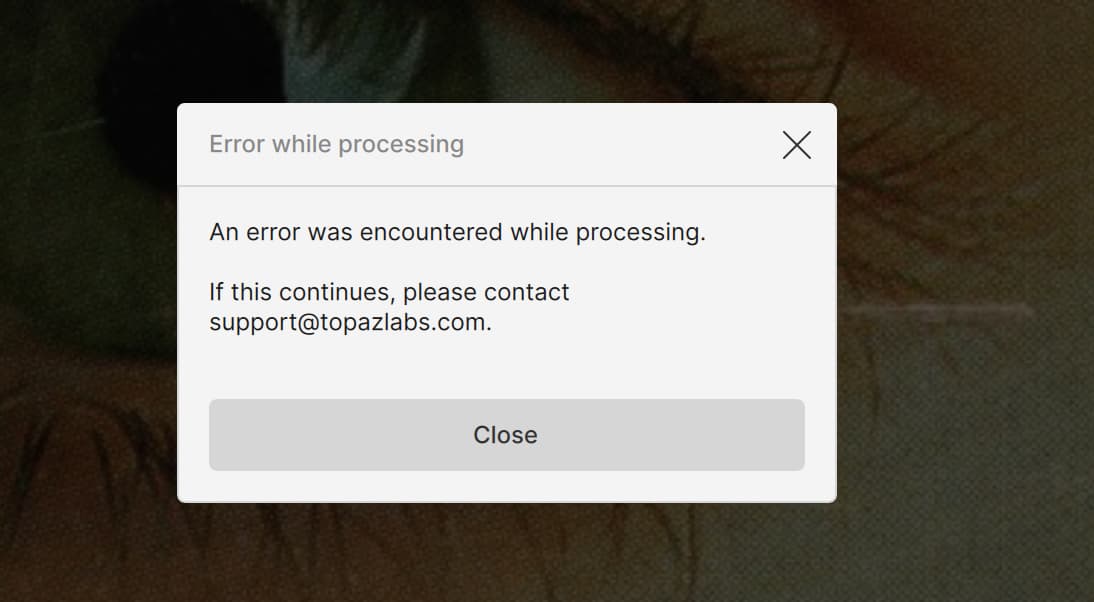Click the word "processing" in the dialog title

tap(400, 144)
